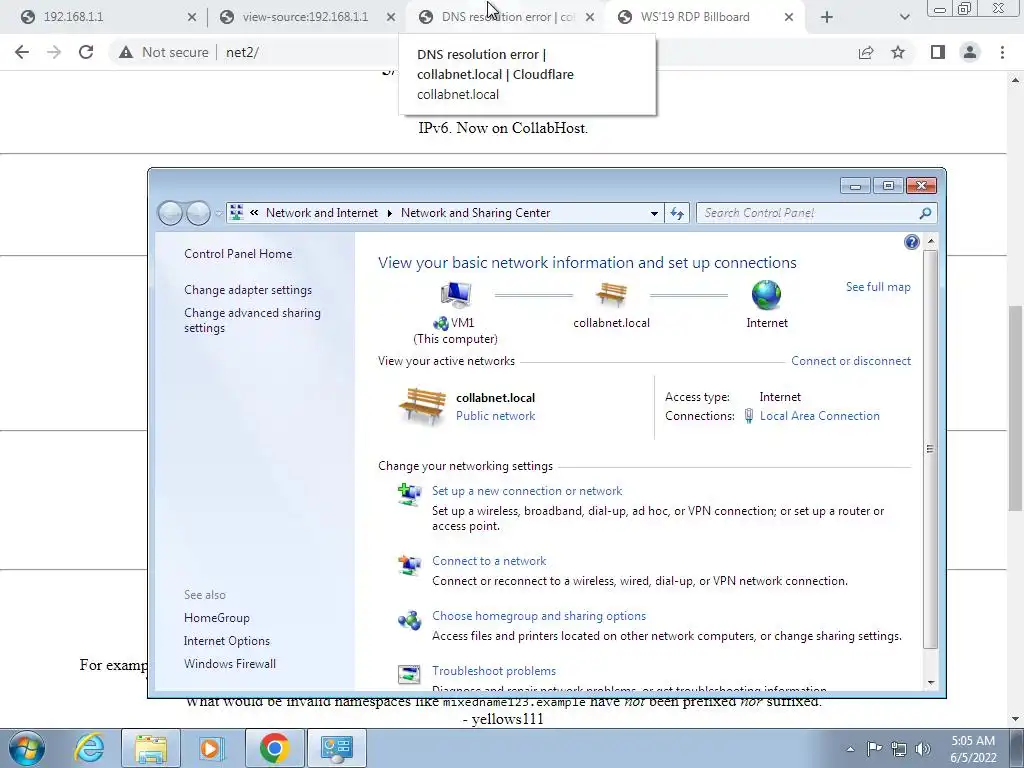The image size is (1024, 768).
Task: Open Change adapter settings
Action: 248,290
